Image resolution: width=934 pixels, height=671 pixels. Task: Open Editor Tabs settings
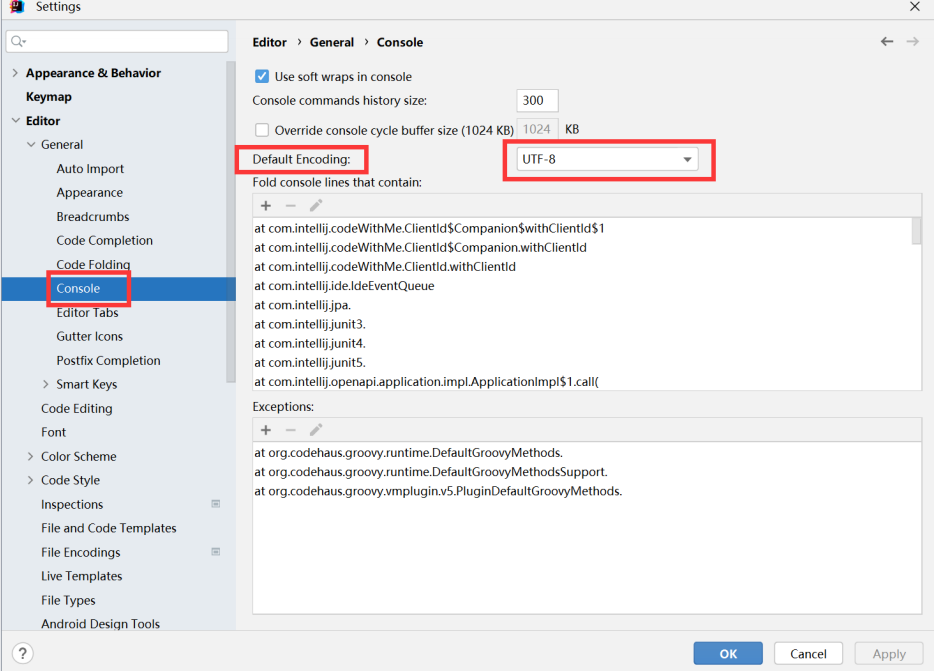[87, 312]
